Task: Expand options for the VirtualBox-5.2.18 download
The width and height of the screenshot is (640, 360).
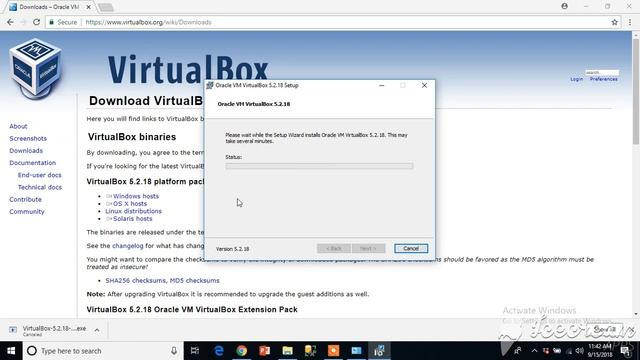Action: coord(97,330)
